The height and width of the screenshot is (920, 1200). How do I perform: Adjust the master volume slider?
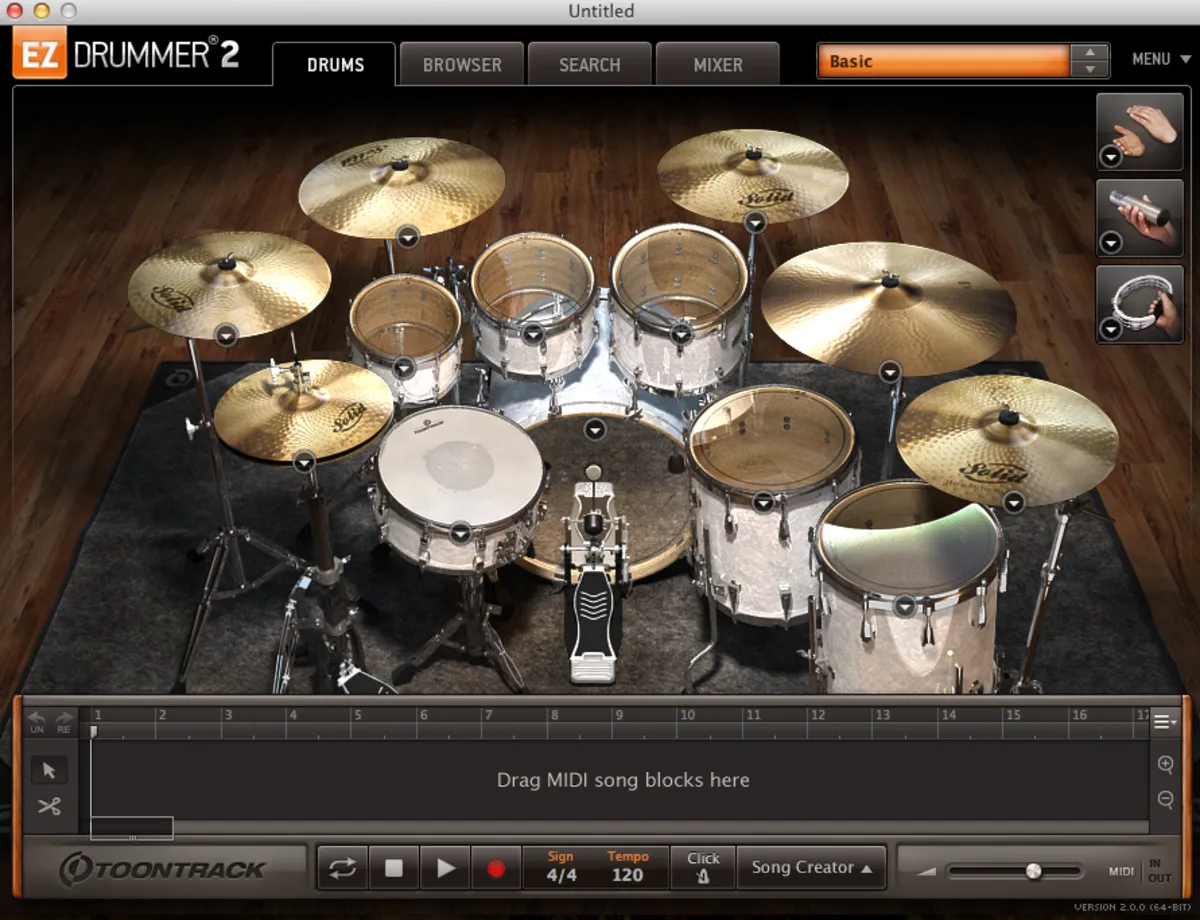1014,871
